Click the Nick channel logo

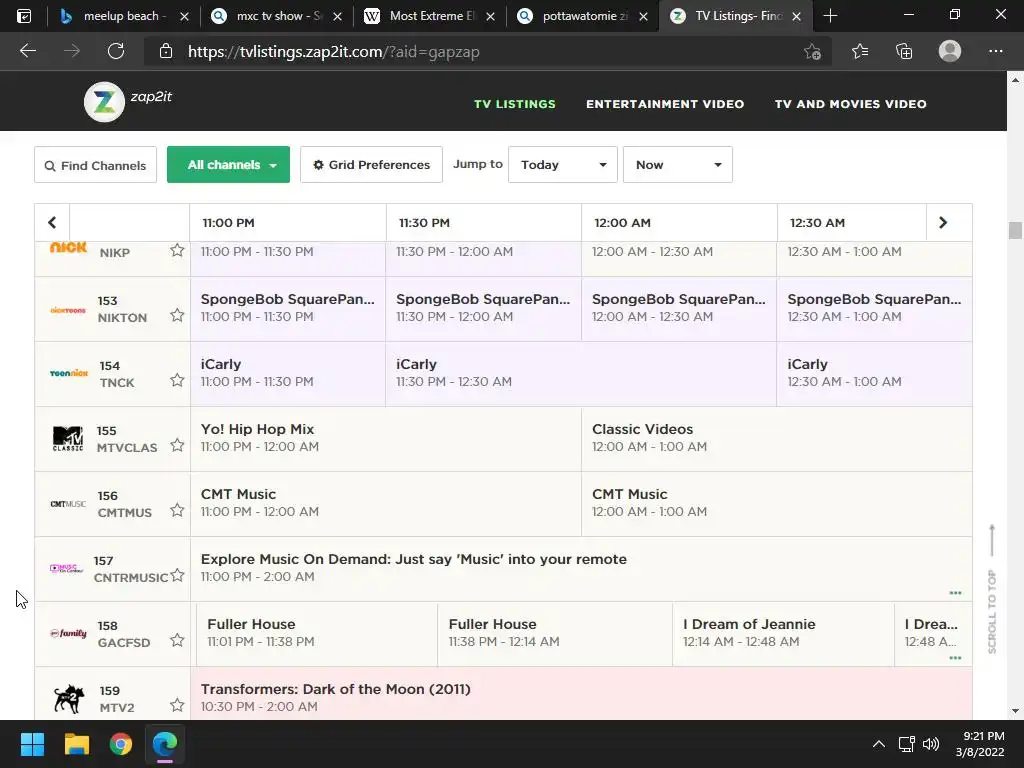[68, 247]
